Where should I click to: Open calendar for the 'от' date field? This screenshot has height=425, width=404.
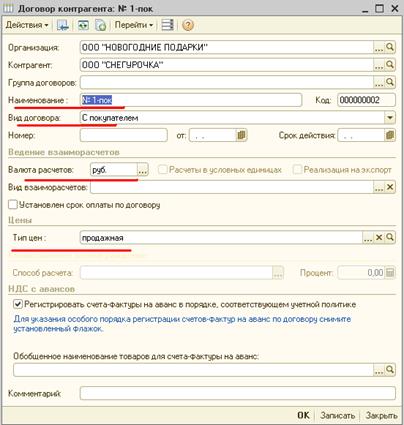coord(241,135)
